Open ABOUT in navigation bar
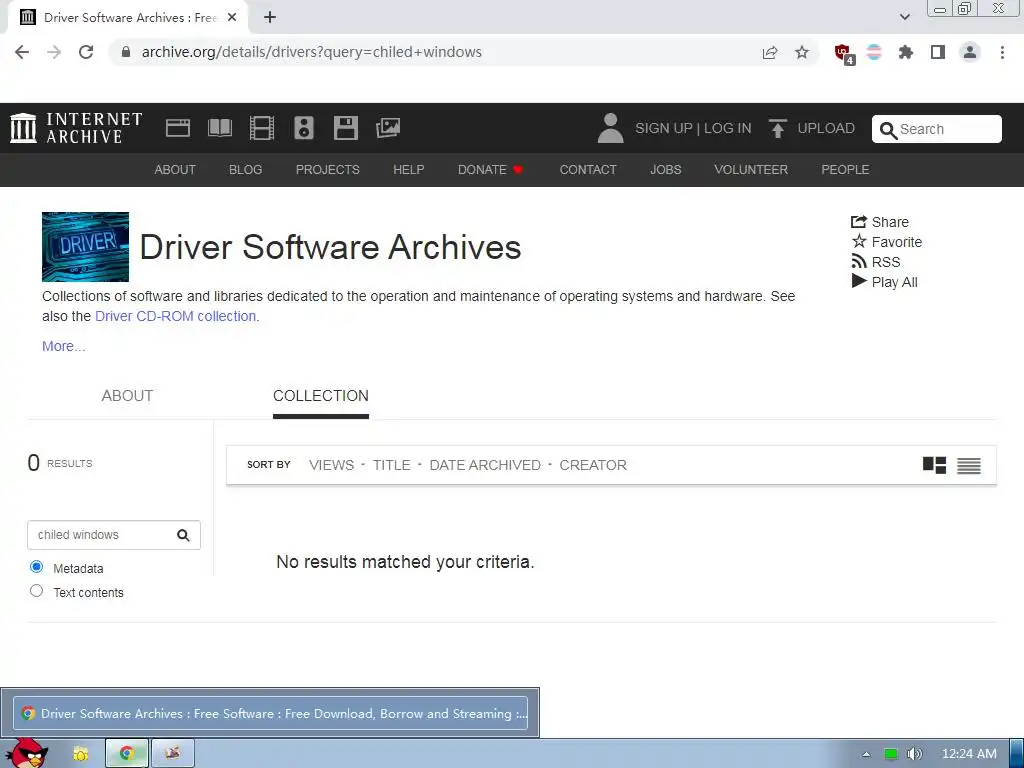 175,170
